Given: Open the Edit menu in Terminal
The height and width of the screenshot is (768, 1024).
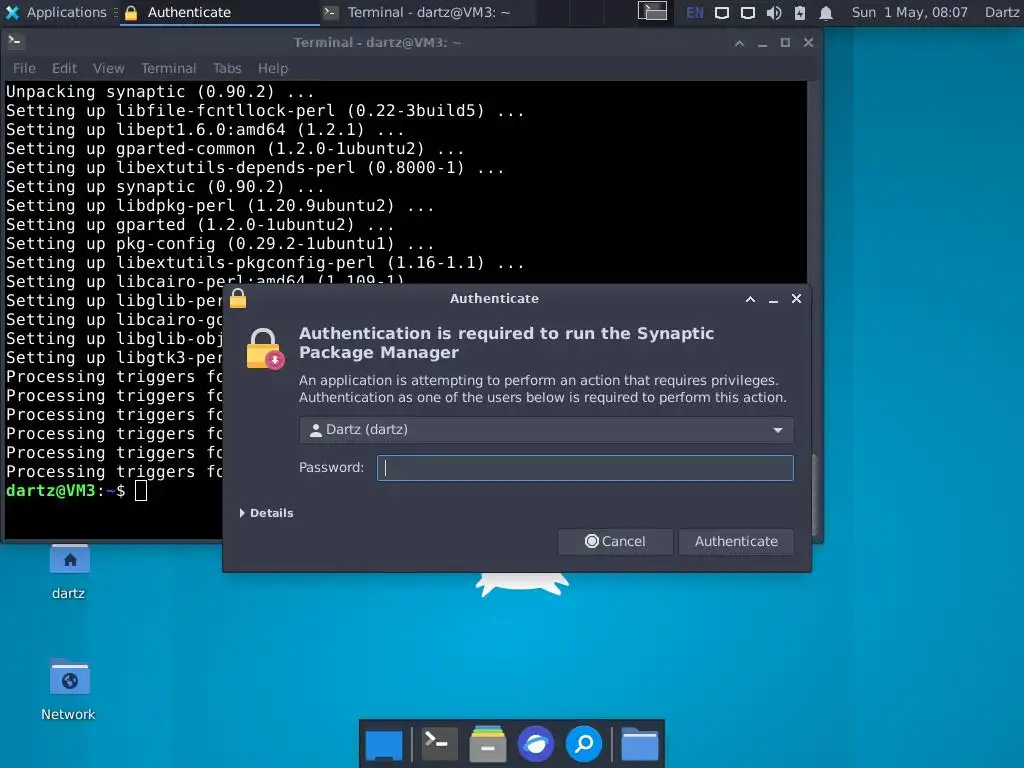Looking at the screenshot, I should [64, 68].
